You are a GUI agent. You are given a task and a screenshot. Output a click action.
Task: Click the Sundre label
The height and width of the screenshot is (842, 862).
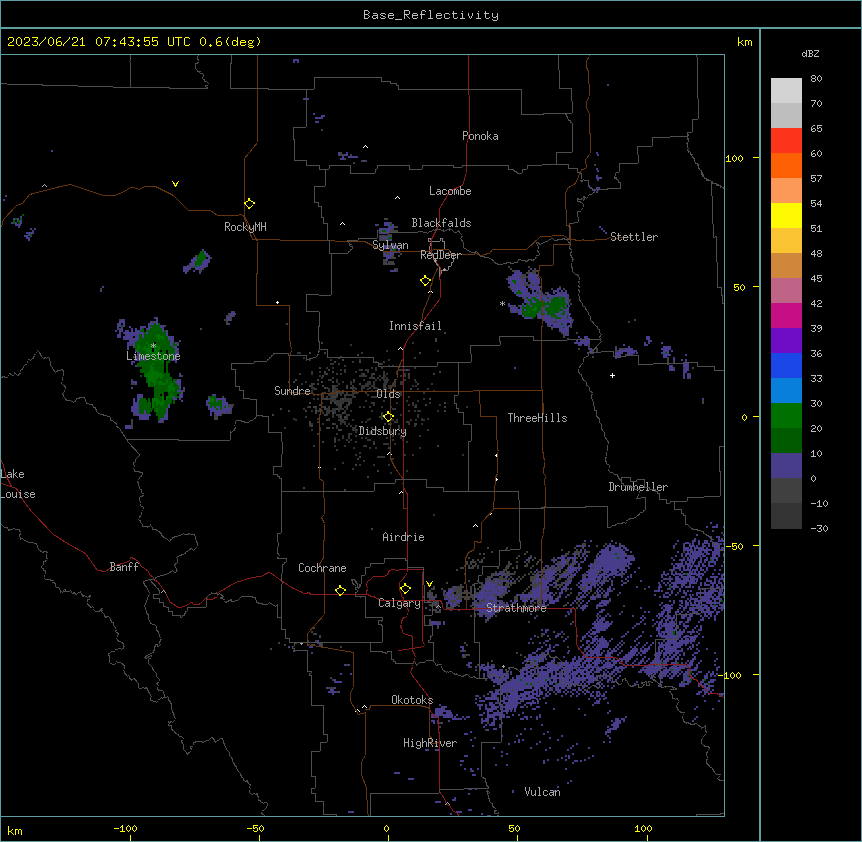point(292,391)
